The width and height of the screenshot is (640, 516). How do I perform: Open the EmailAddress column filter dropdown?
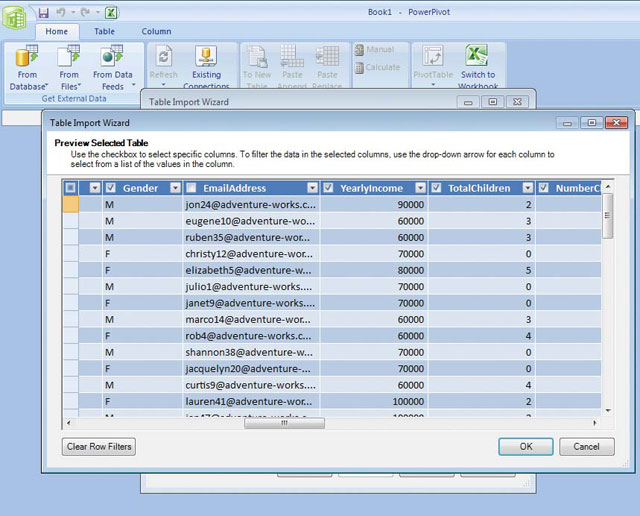click(313, 188)
